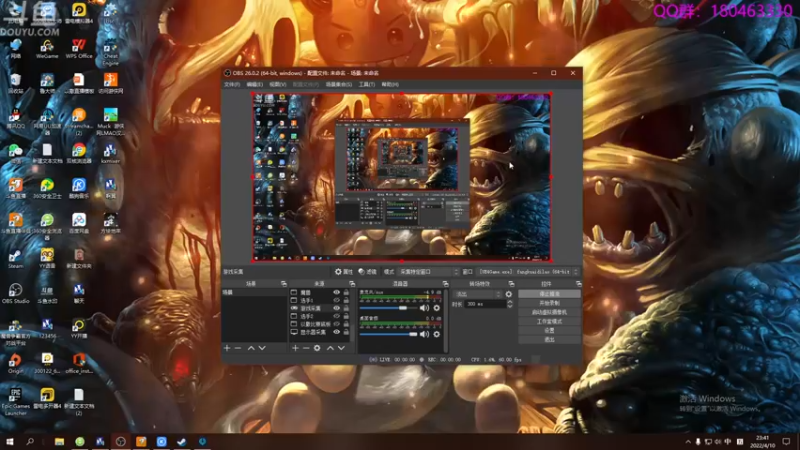
Task: Click desktop audio volume slider
Action: [x=388, y=334]
